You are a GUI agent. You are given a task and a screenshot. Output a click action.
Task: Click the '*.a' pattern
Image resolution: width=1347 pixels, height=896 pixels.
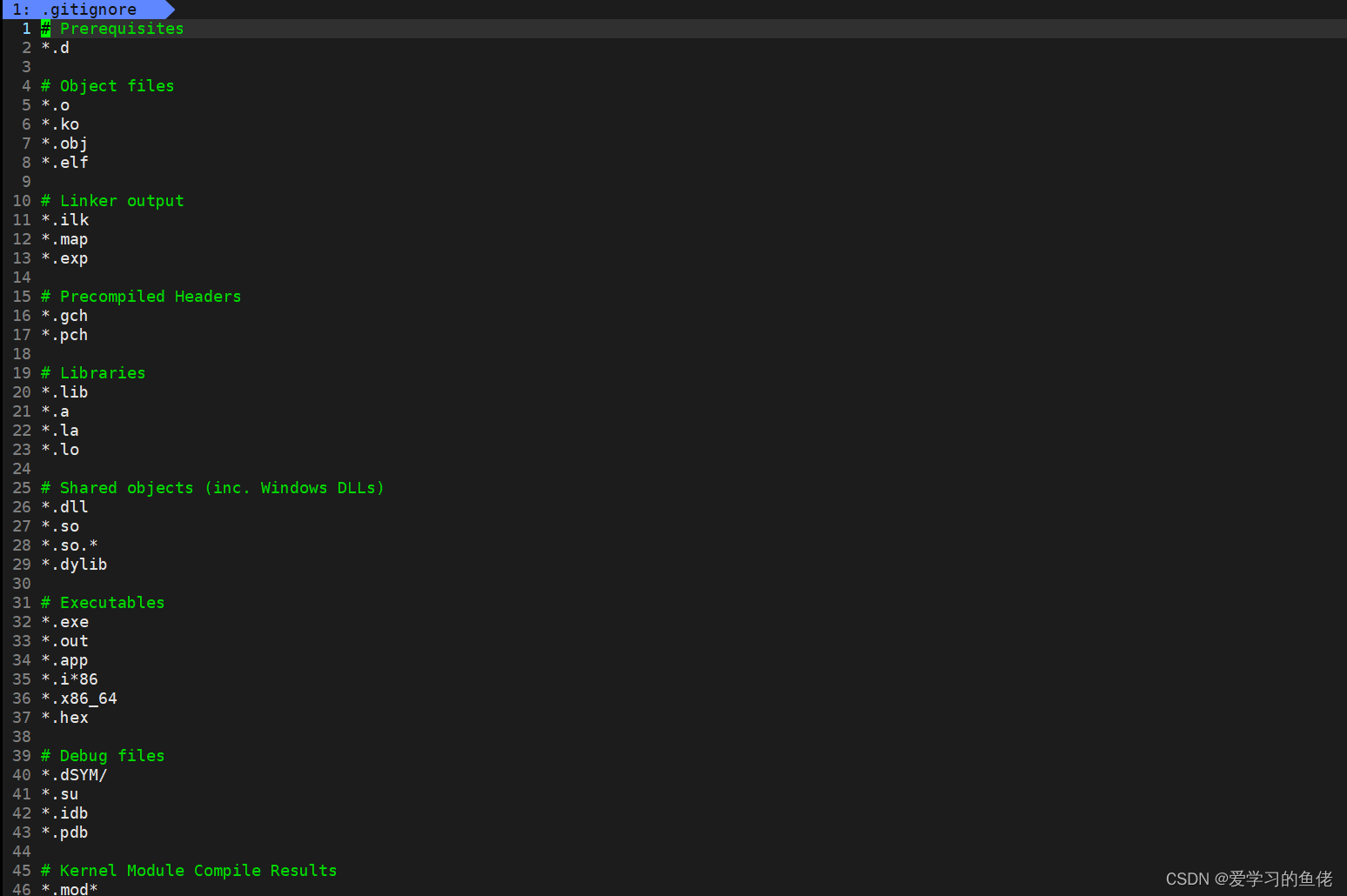(55, 411)
